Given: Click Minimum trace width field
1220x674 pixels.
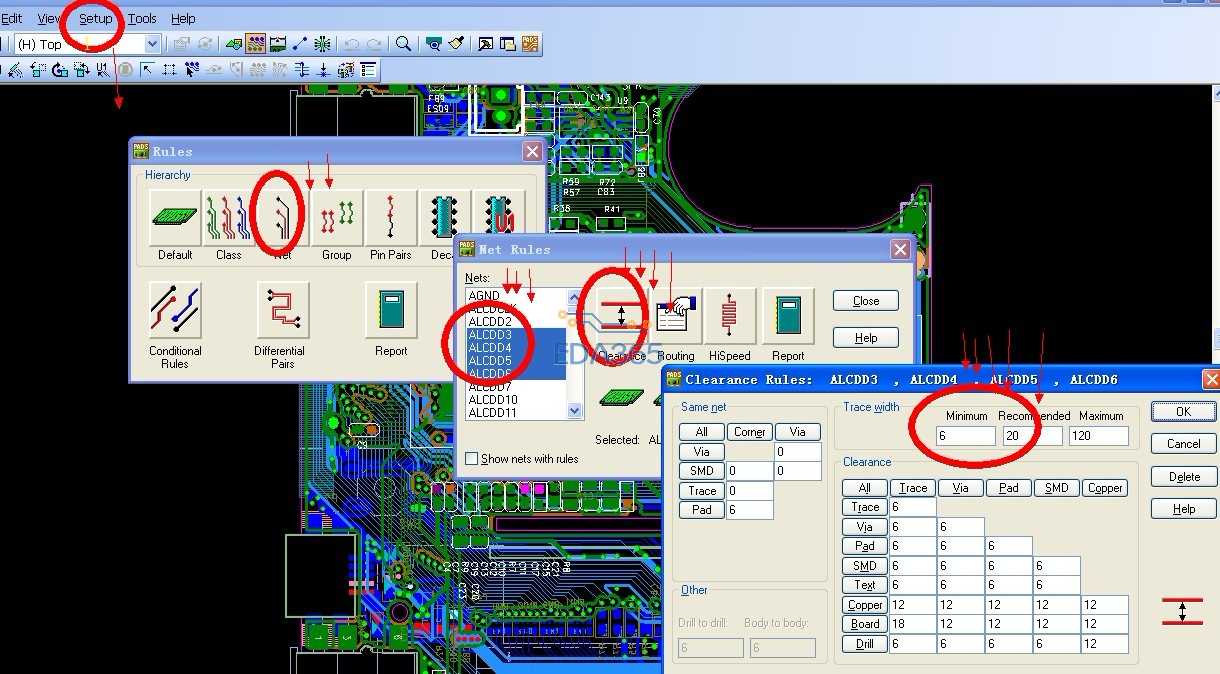Looking at the screenshot, I should click(x=966, y=436).
